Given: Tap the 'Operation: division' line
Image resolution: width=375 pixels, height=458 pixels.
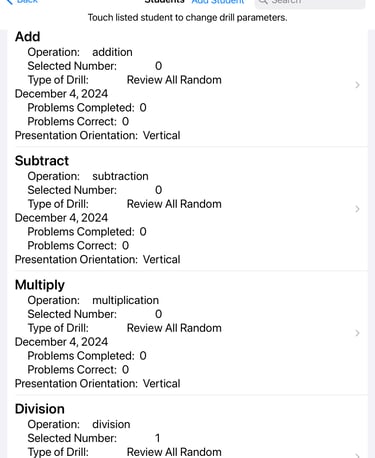Looking at the screenshot, I should tap(79, 424).
